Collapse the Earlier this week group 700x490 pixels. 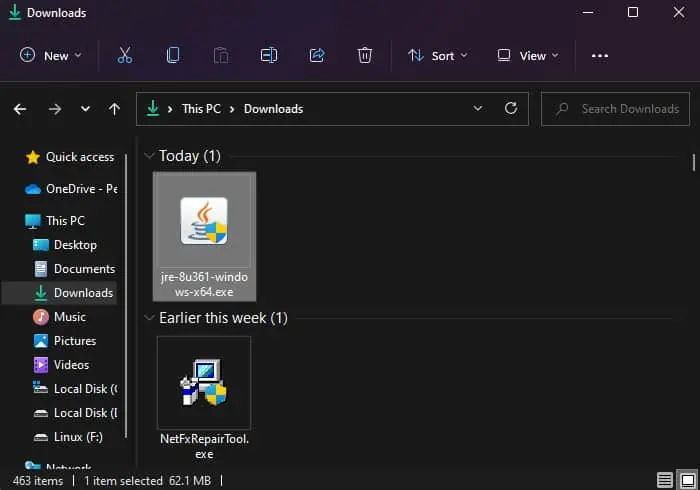149,318
